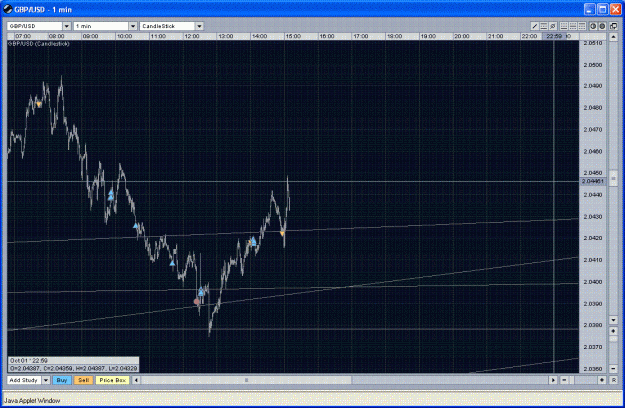This screenshot has width=625, height=408.
Task: Click the GBP/USD window title icon
Action: coord(8,9)
